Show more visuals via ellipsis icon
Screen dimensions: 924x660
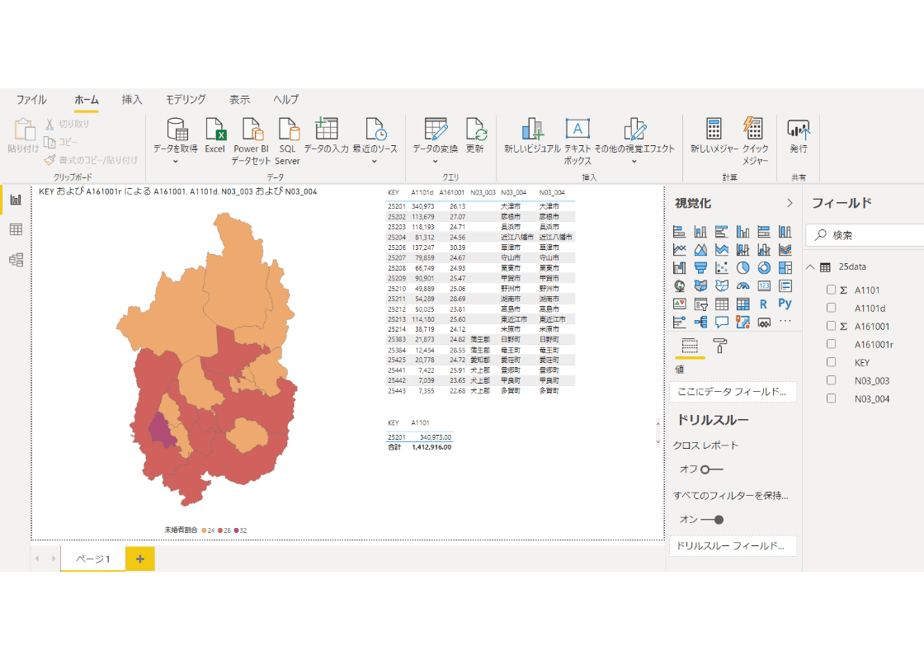pos(786,322)
